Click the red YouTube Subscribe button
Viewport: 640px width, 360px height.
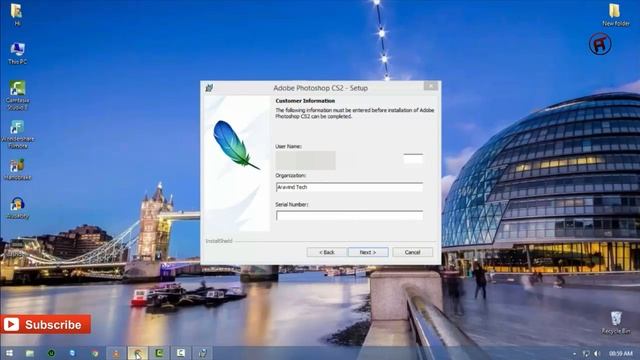45,324
